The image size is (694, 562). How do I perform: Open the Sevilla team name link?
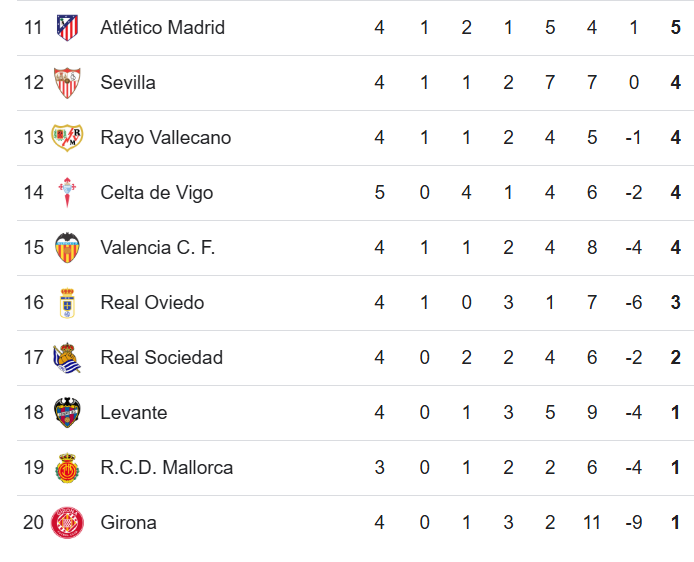click(x=128, y=82)
